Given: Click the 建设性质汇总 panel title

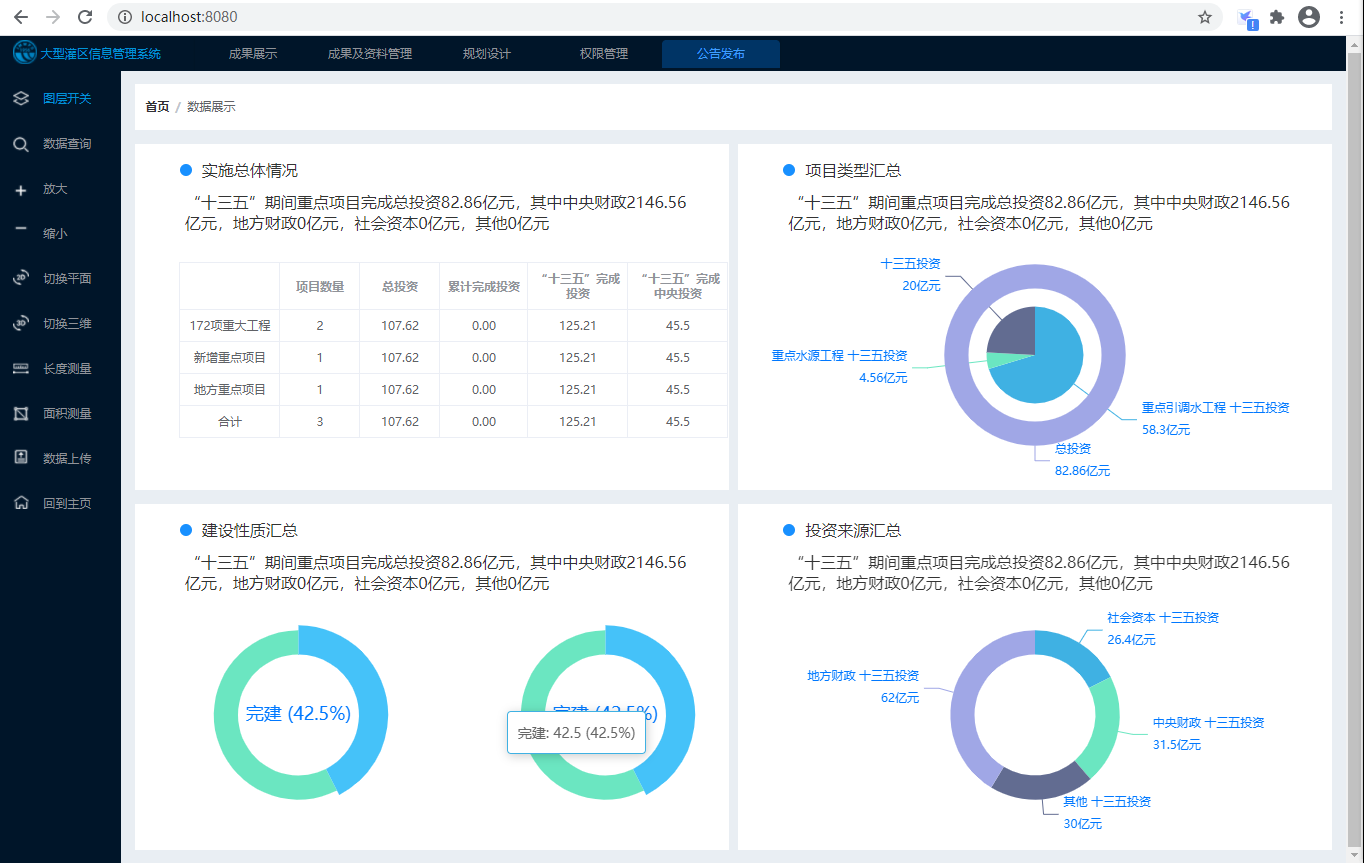Looking at the screenshot, I should (250, 531).
